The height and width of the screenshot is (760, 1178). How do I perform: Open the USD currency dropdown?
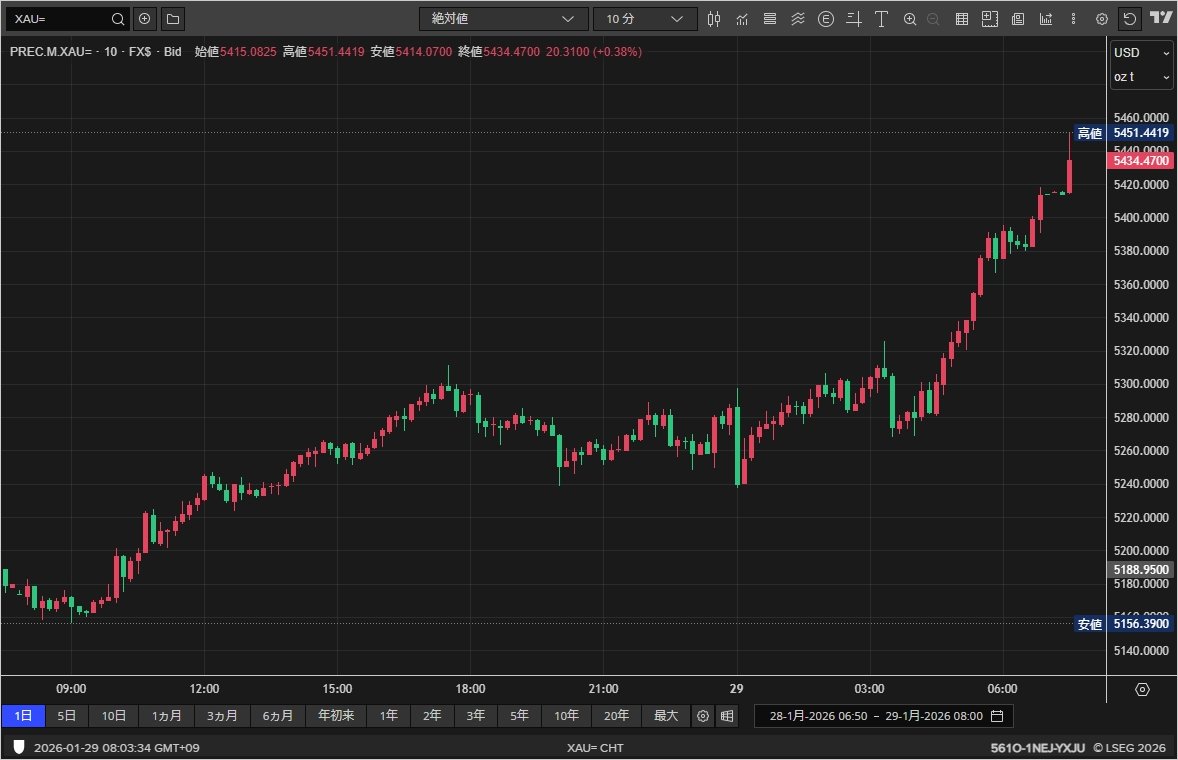pos(1141,53)
